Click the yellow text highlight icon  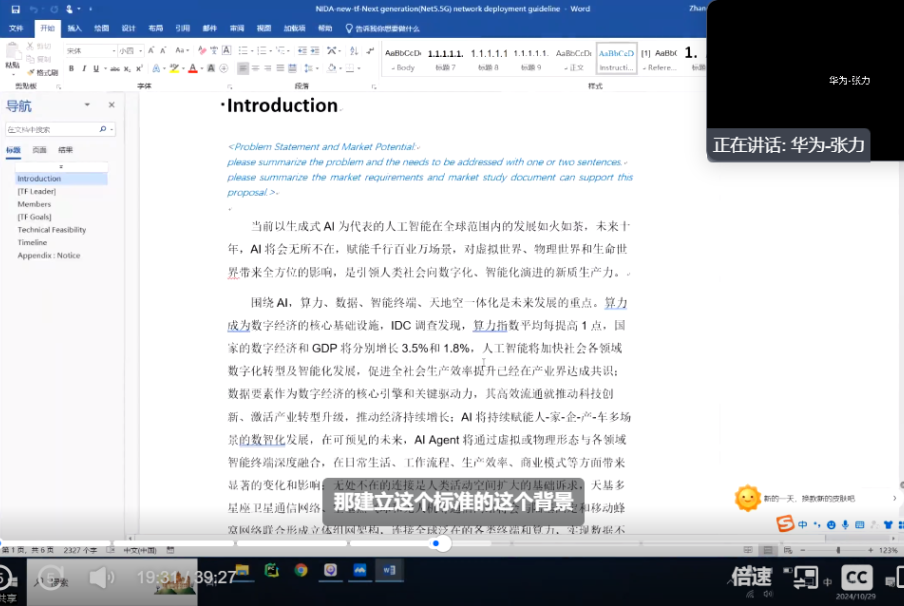coord(174,69)
